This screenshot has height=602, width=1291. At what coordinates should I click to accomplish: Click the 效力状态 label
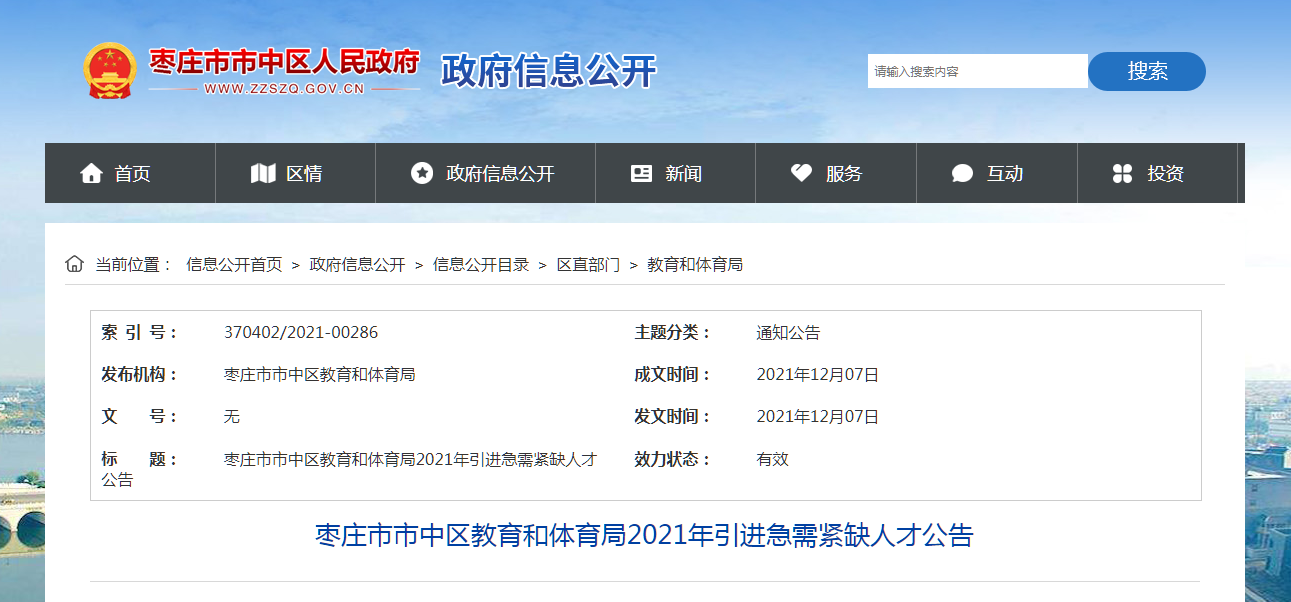tap(672, 459)
